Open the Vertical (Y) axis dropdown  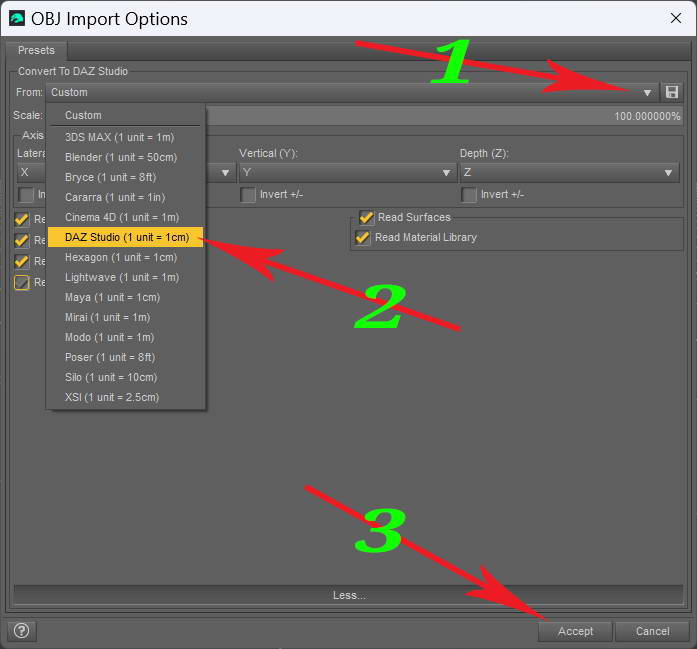tap(347, 172)
